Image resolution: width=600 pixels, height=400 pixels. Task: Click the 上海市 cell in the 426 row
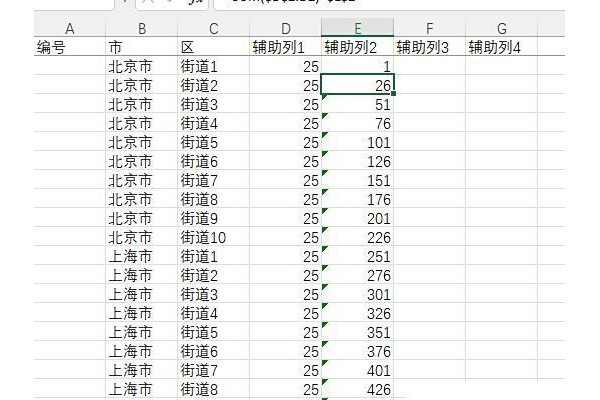142,389
